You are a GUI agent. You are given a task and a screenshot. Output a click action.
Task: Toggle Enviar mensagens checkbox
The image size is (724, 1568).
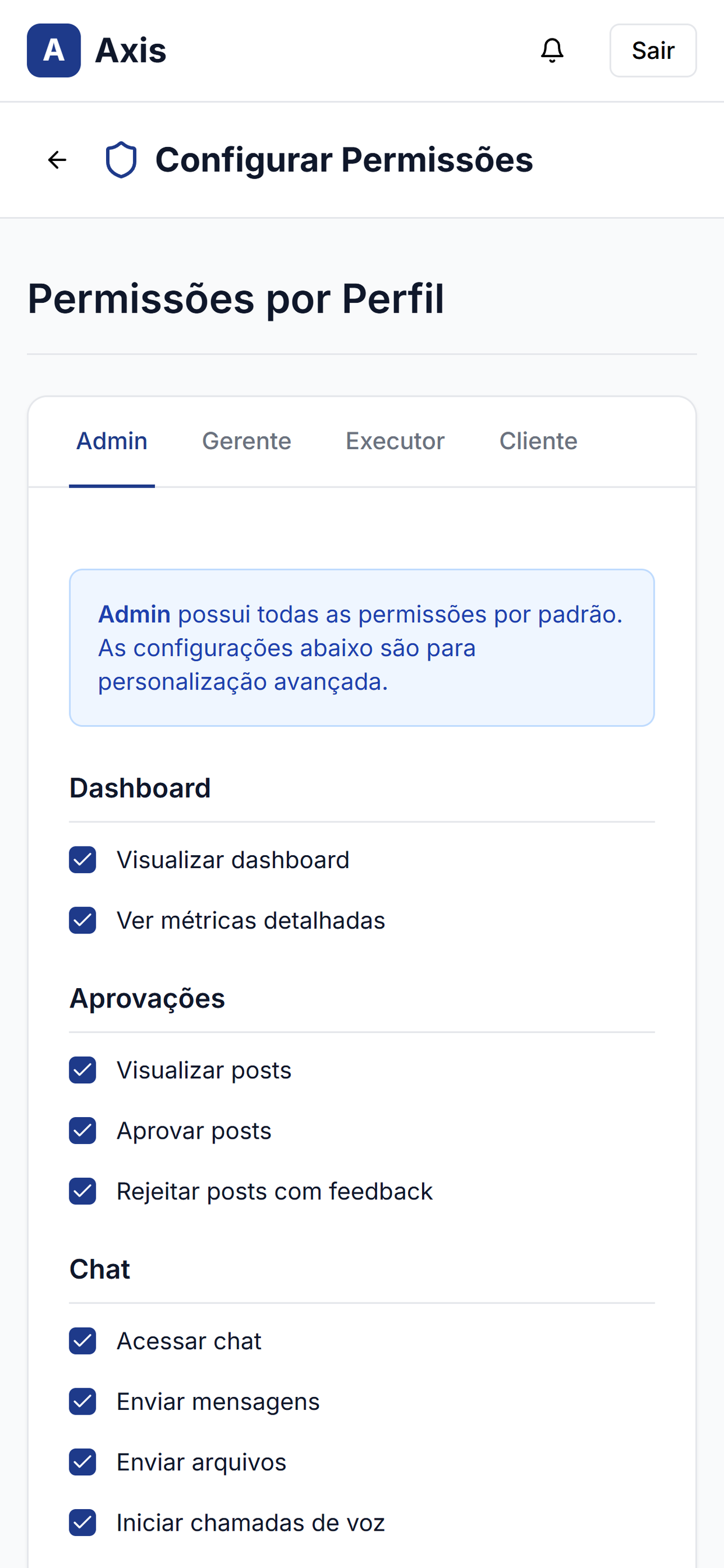(x=83, y=1402)
